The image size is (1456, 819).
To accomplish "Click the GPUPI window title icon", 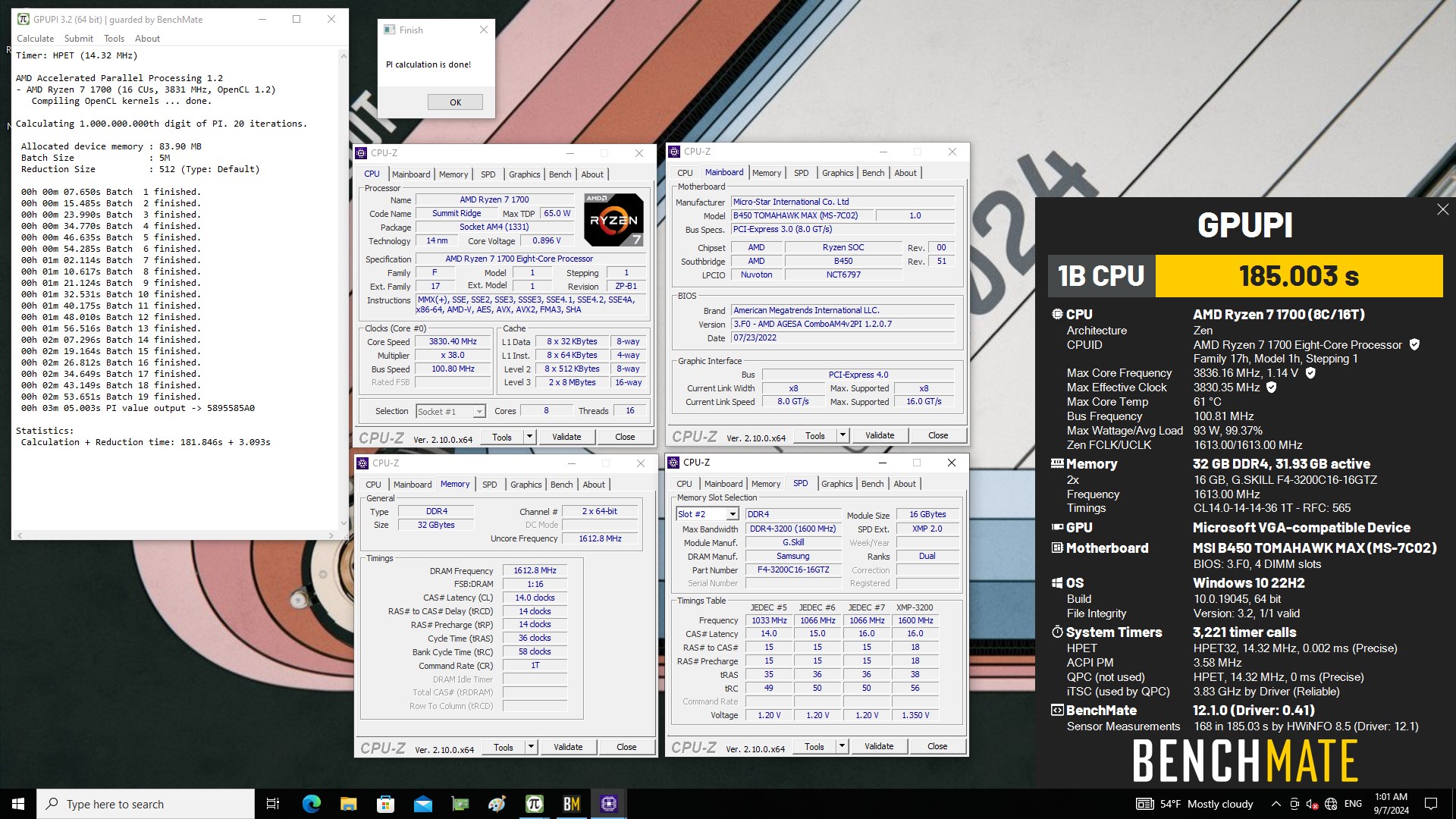I will (x=24, y=19).
